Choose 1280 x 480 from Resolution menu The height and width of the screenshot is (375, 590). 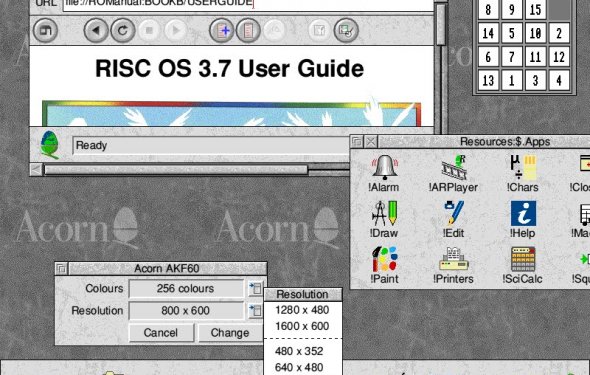pyautogui.click(x=303, y=310)
